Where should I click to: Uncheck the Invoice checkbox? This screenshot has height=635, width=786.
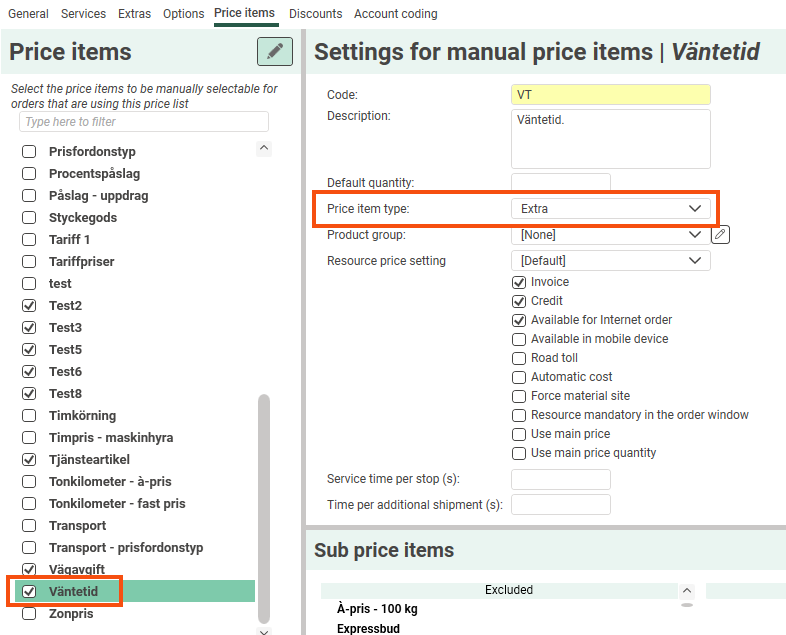point(519,282)
